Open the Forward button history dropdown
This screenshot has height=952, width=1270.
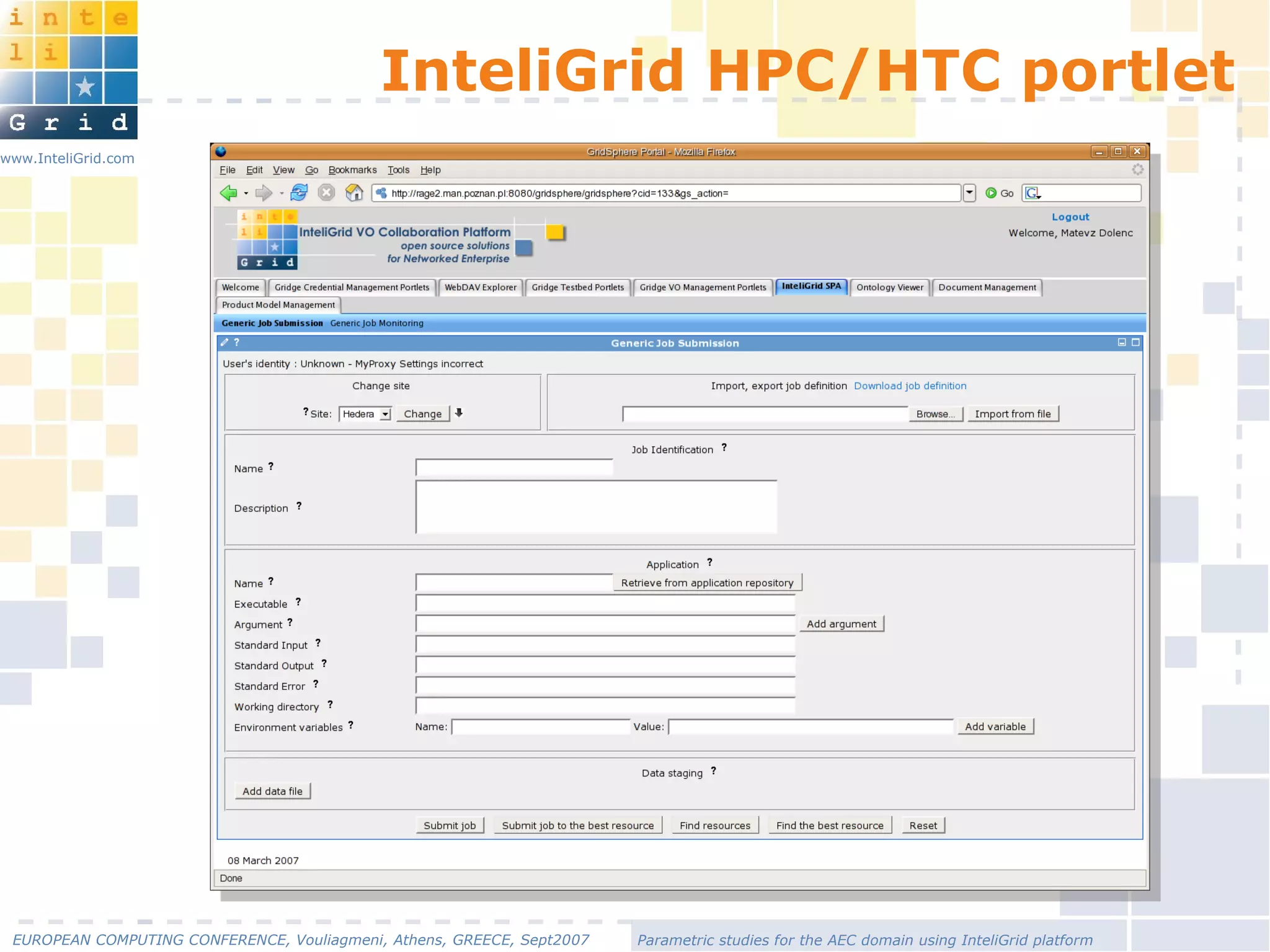(x=282, y=193)
